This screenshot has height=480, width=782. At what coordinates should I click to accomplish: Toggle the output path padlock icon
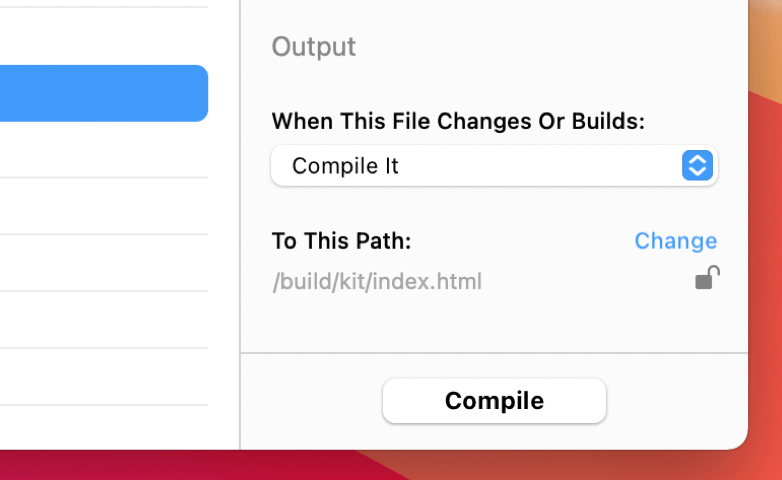point(707,277)
